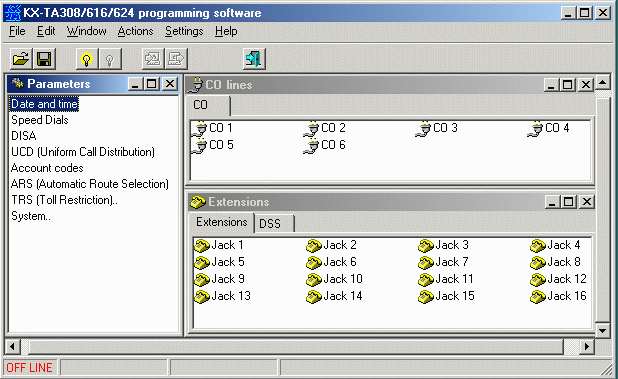Screen dimensions: 618x379
Task: Click the dimmed gray light bulb icon
Action: (x=110, y=59)
